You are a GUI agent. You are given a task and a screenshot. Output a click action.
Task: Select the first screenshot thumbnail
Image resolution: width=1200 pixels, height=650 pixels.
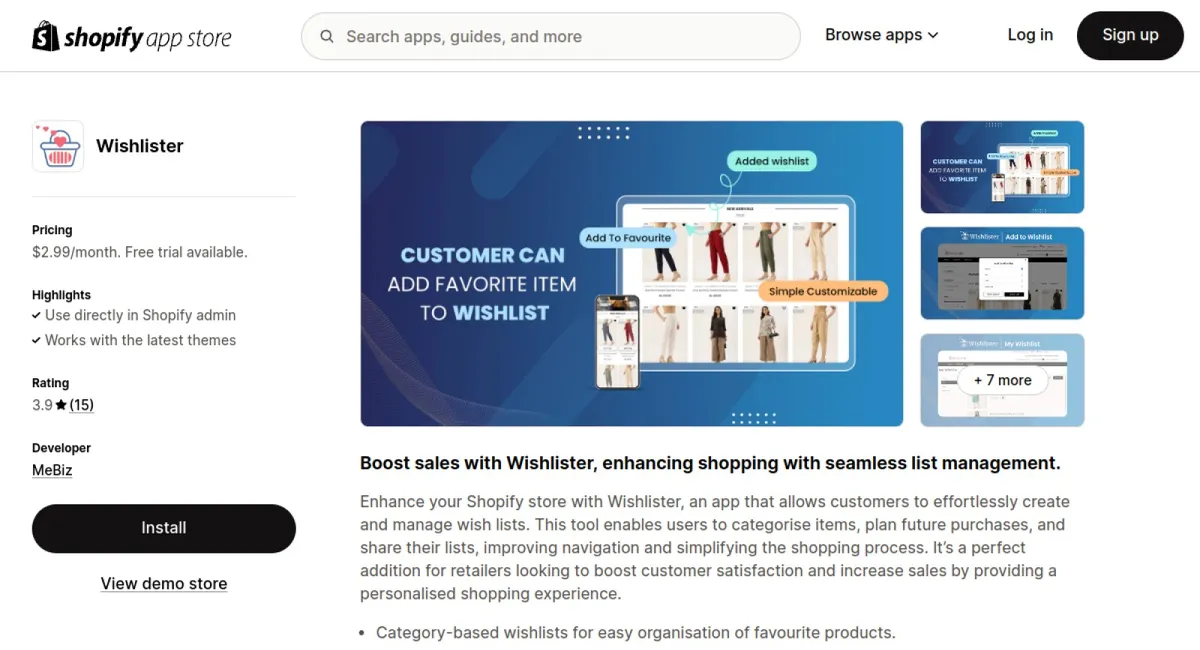point(1002,167)
